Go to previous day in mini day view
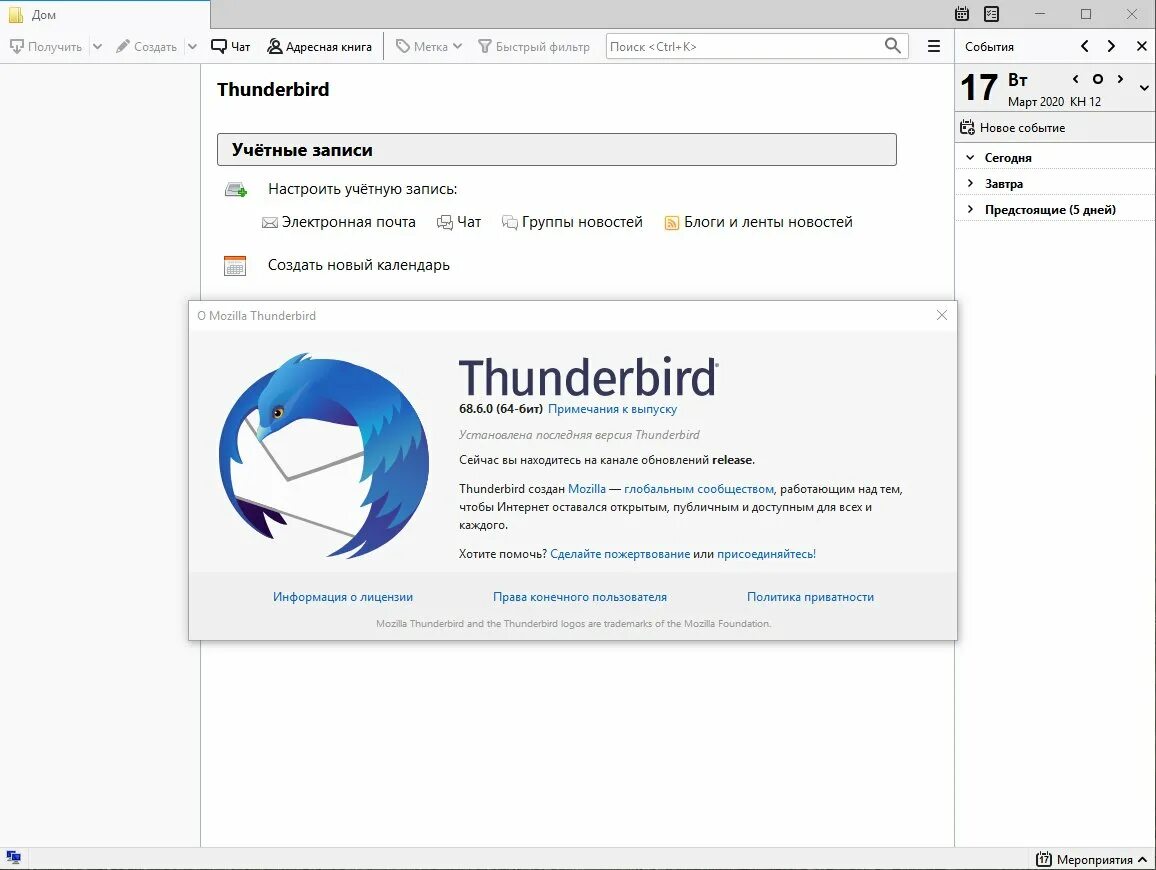Screen dimensions: 1156x870 coord(1076,79)
